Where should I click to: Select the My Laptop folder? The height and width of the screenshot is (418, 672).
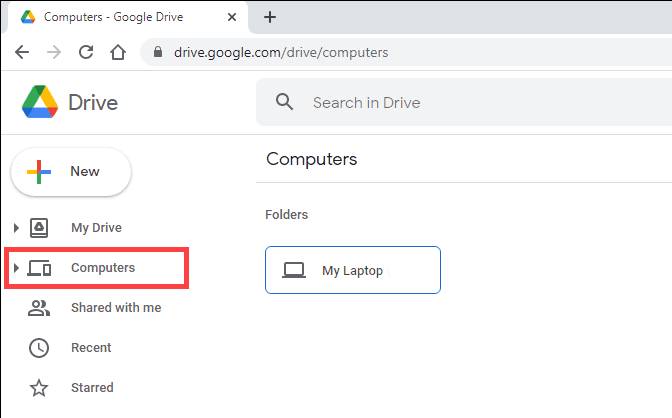coord(353,270)
